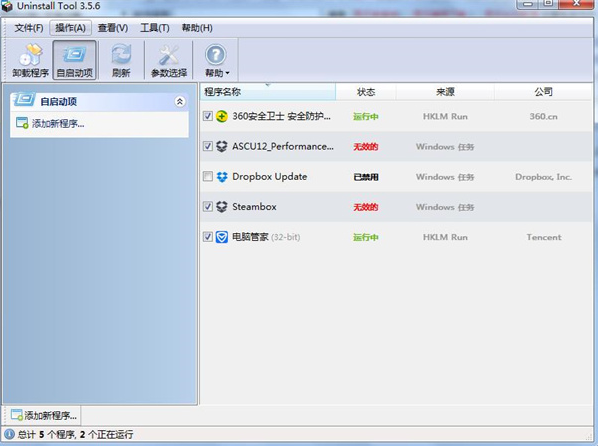Viewport: 599px width, 448px height.
Task: Click the Help question mark toolbar icon
Action: [216, 55]
